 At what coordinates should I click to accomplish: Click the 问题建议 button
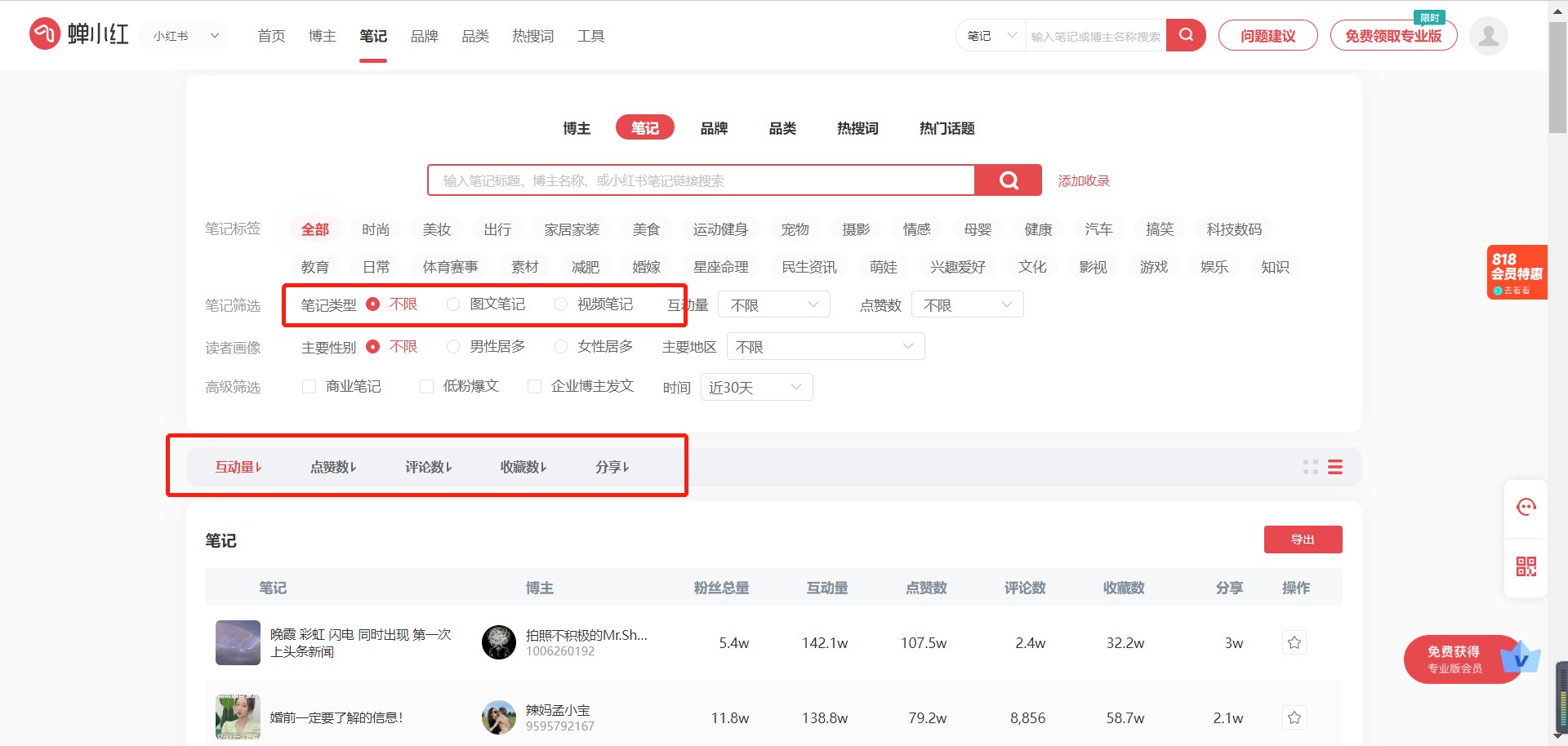click(1267, 36)
